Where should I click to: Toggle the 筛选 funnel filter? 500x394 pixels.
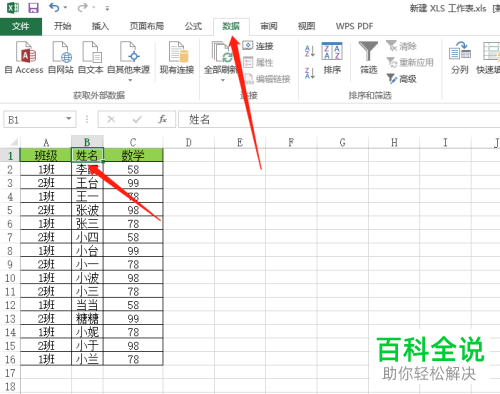(x=368, y=57)
